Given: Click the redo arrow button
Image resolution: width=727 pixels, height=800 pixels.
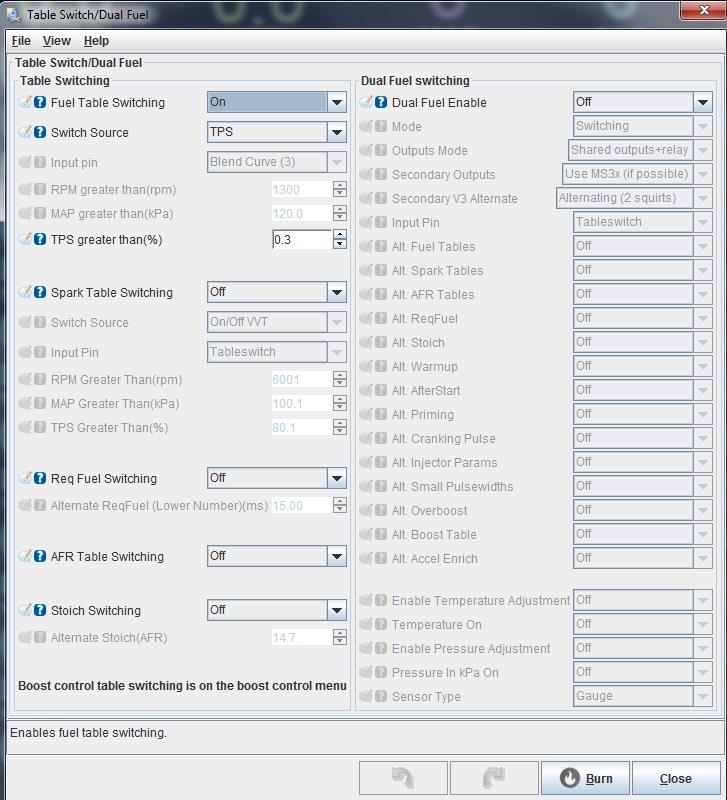Looking at the screenshot, I should coord(494,778).
